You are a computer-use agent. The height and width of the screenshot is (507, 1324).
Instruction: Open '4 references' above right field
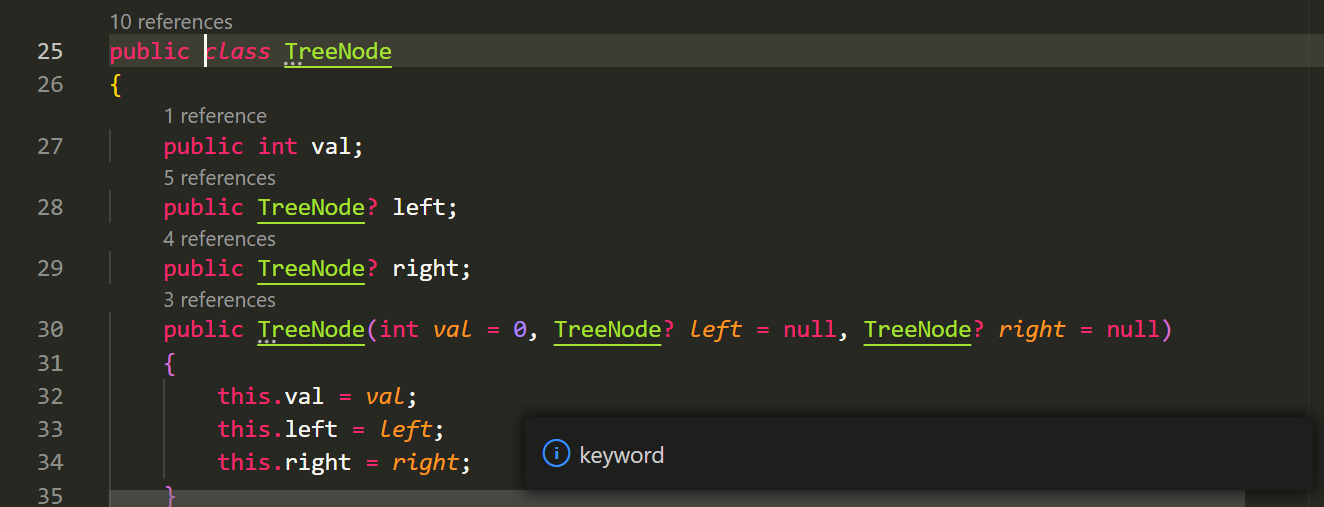pyautogui.click(x=220, y=239)
